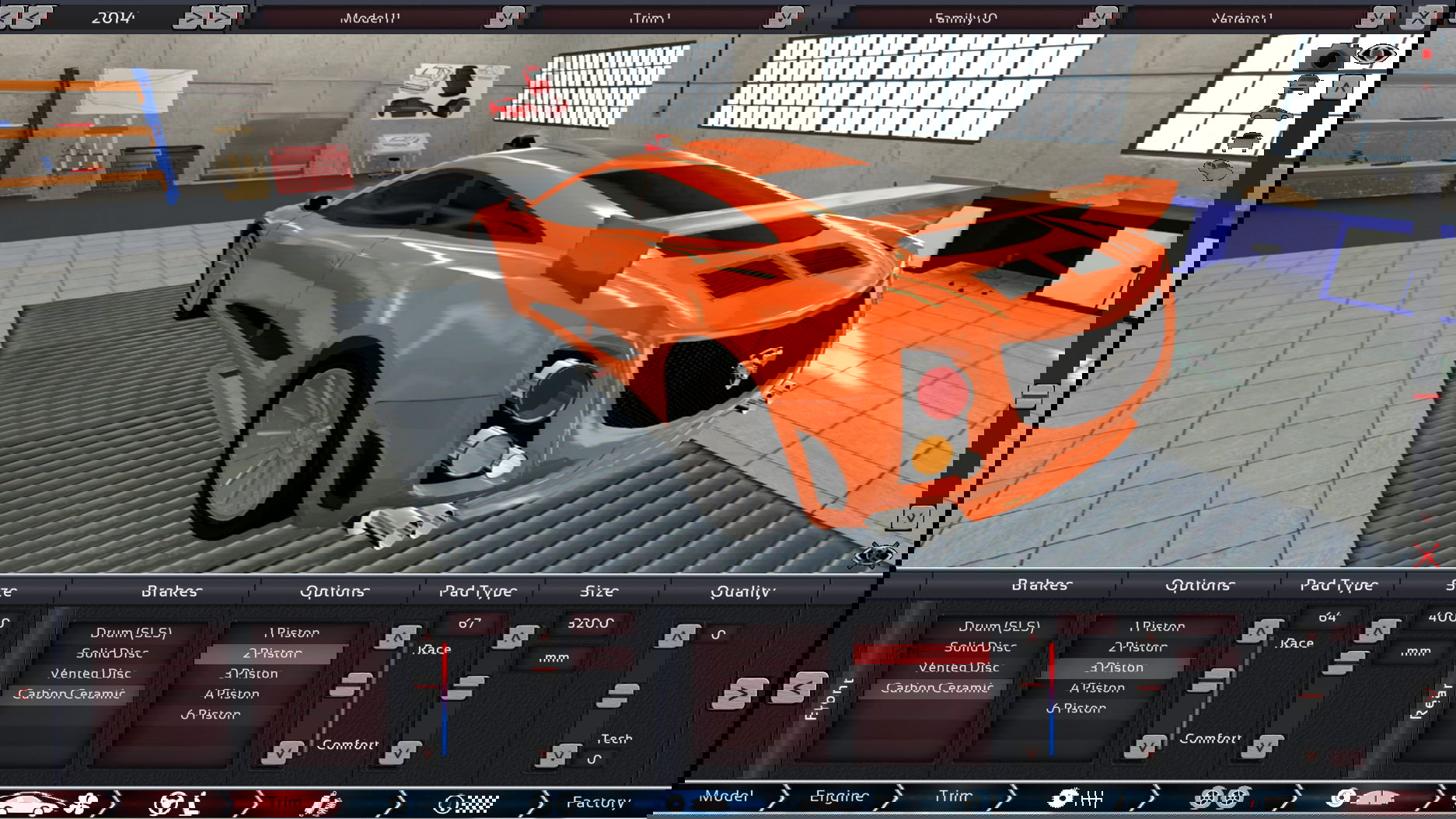The image size is (1456, 819).
Task: Pick 6 Piston in right brake panel
Action: [1075, 708]
